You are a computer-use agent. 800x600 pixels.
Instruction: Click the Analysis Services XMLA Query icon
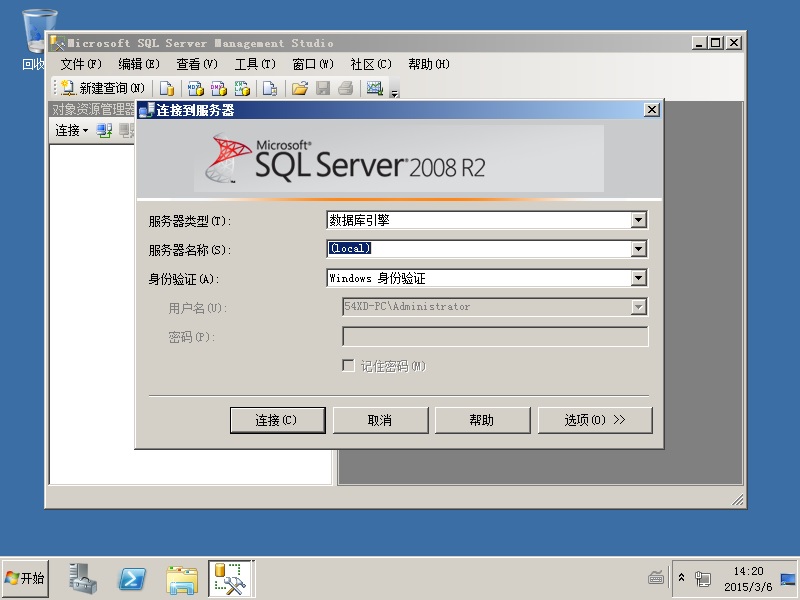242,88
